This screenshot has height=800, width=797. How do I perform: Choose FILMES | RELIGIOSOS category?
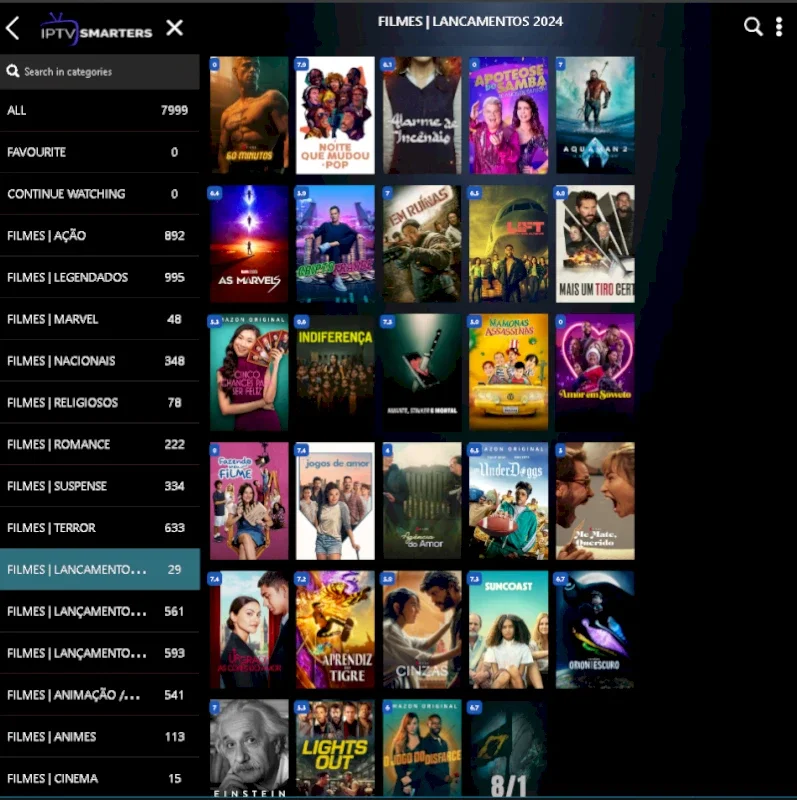pyautogui.click(x=99, y=403)
